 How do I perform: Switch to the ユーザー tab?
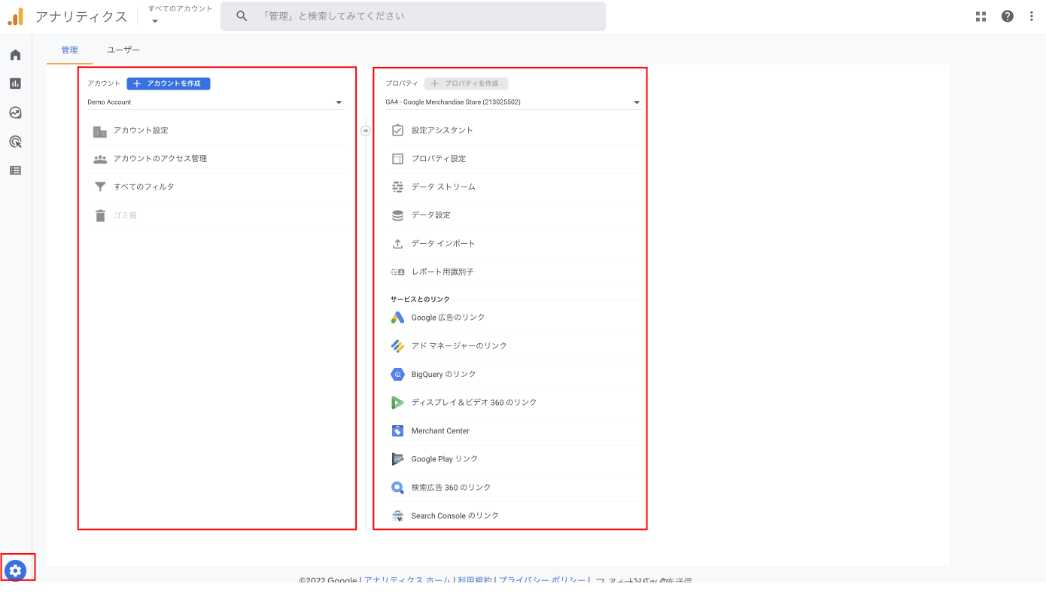(123, 50)
